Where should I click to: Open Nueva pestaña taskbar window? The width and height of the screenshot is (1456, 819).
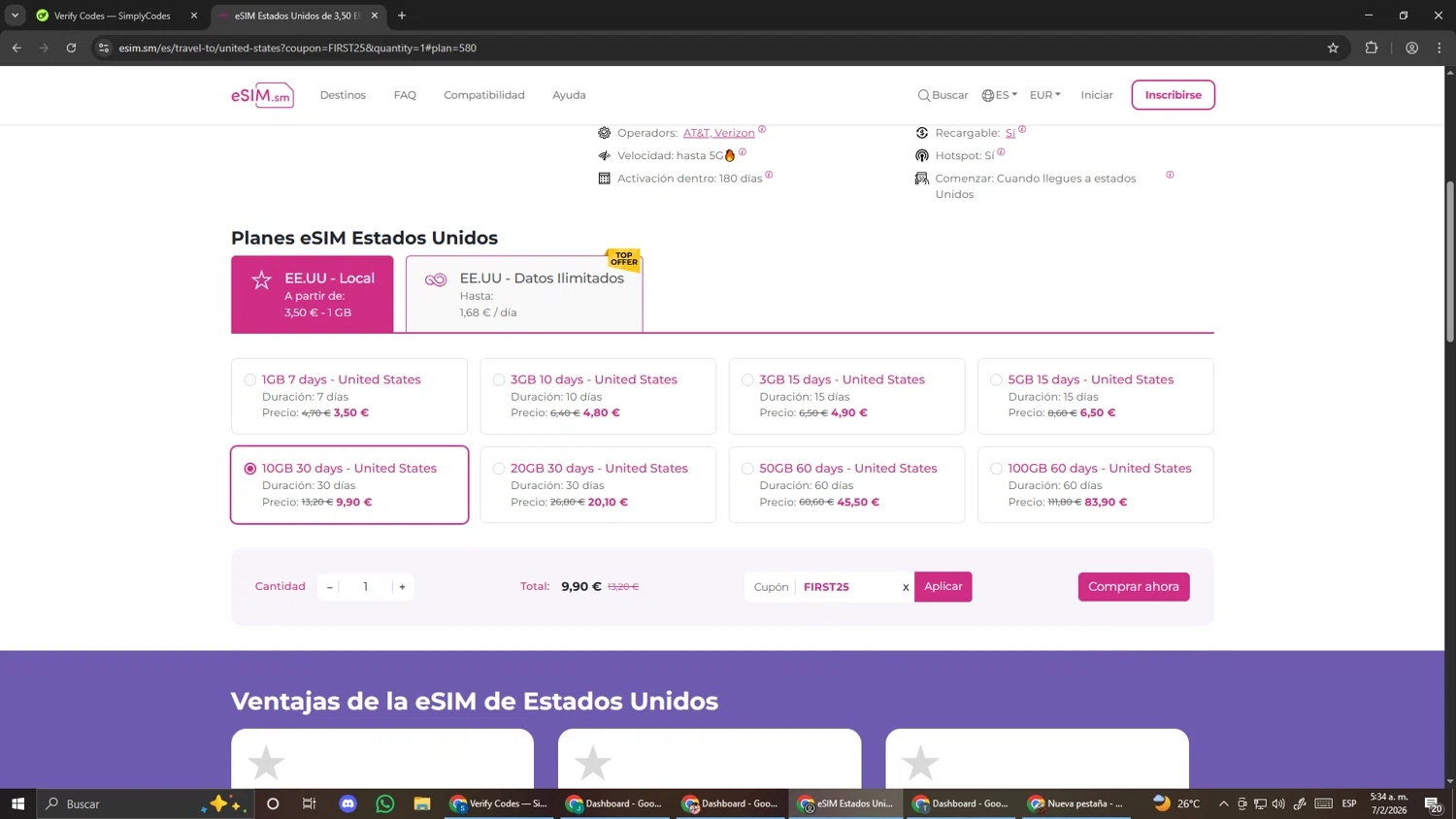click(1075, 803)
